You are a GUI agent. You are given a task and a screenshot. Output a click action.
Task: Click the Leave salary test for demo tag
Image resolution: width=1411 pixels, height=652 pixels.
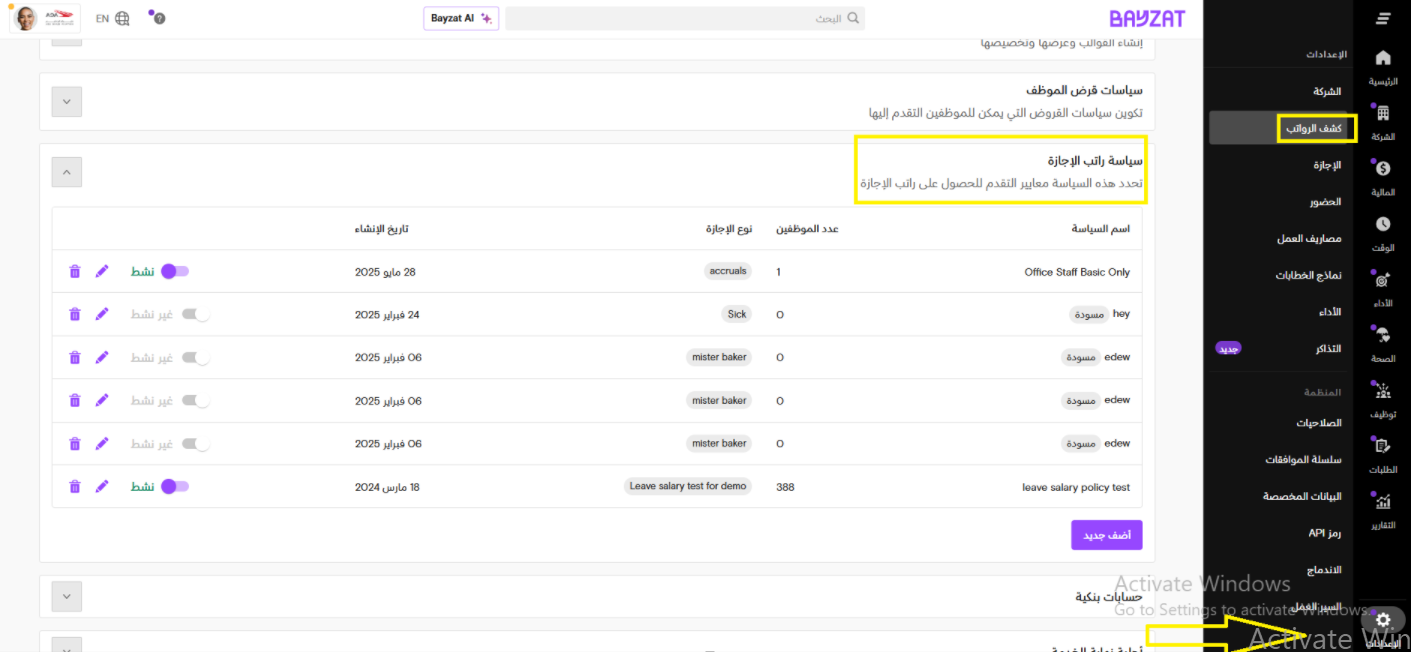point(688,486)
